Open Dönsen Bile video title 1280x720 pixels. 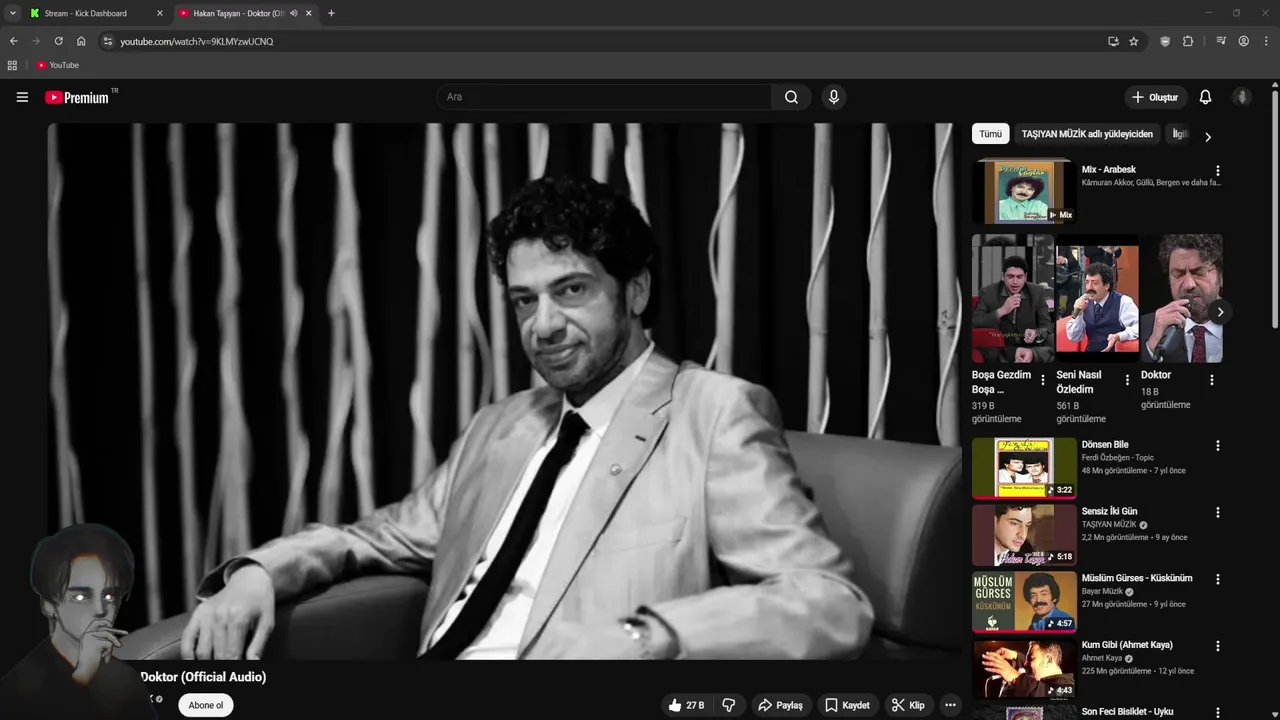click(1105, 444)
